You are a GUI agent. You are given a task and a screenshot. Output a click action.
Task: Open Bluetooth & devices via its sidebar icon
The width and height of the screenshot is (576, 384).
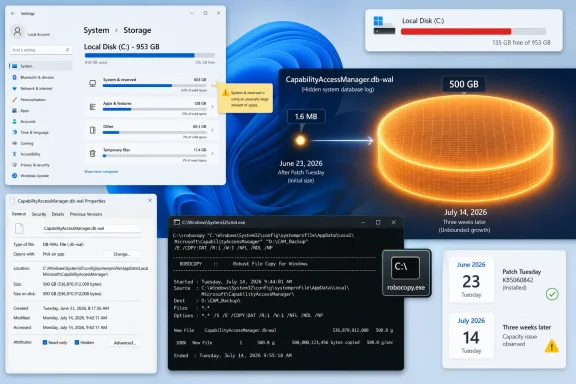tap(15, 77)
